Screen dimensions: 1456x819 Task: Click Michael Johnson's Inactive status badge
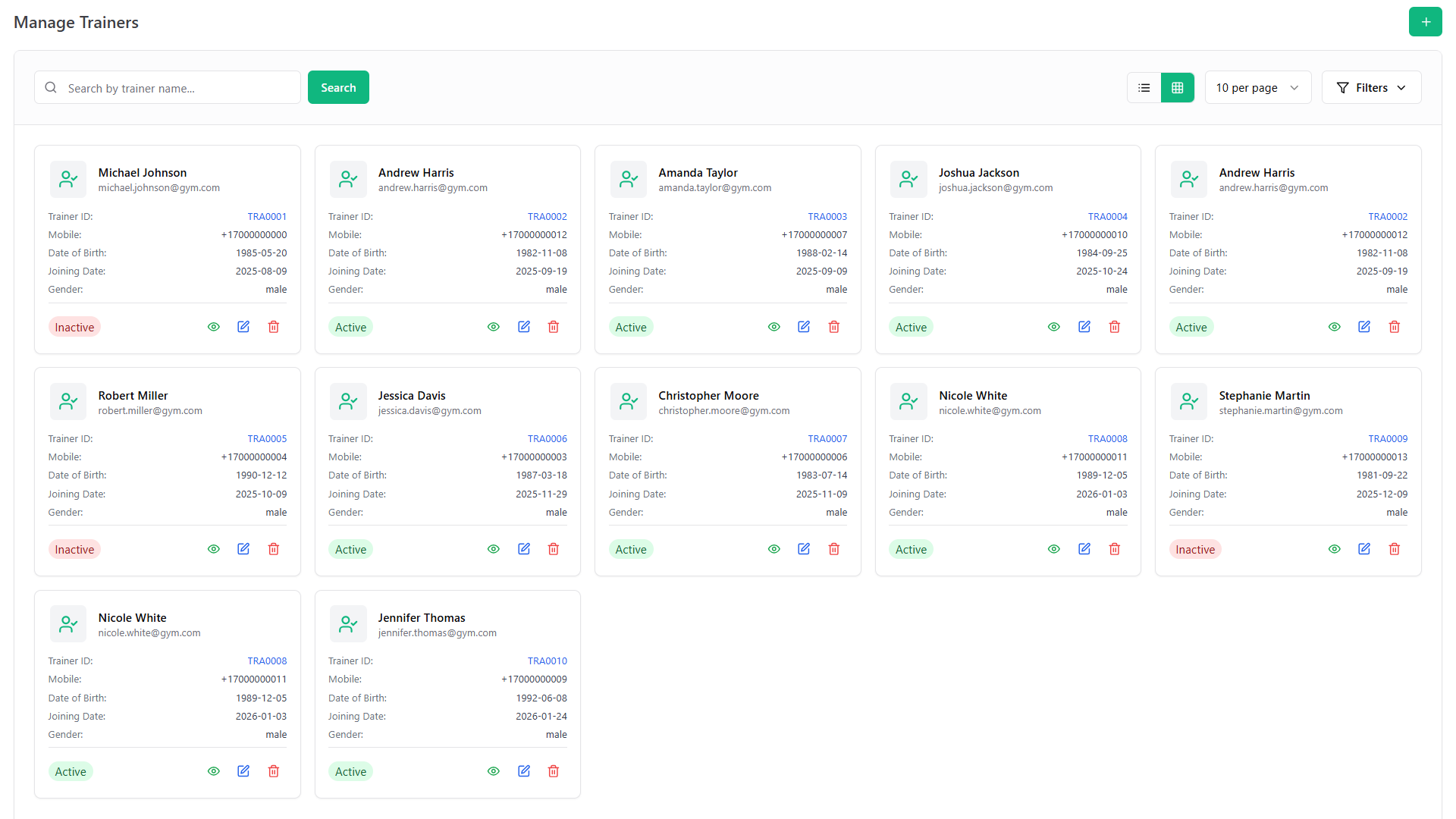(74, 327)
